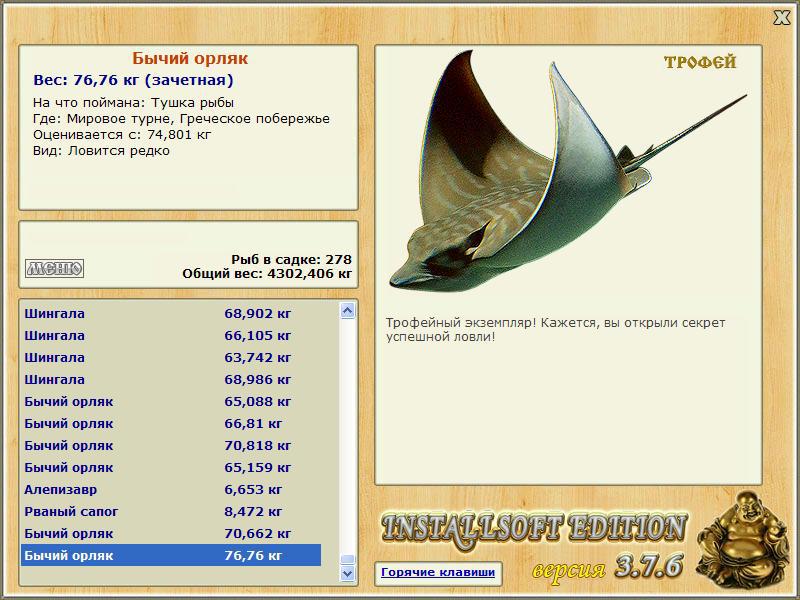This screenshot has height=600, width=800.
Task: Select Шингала 66,105 кг row
Action: coord(171,336)
